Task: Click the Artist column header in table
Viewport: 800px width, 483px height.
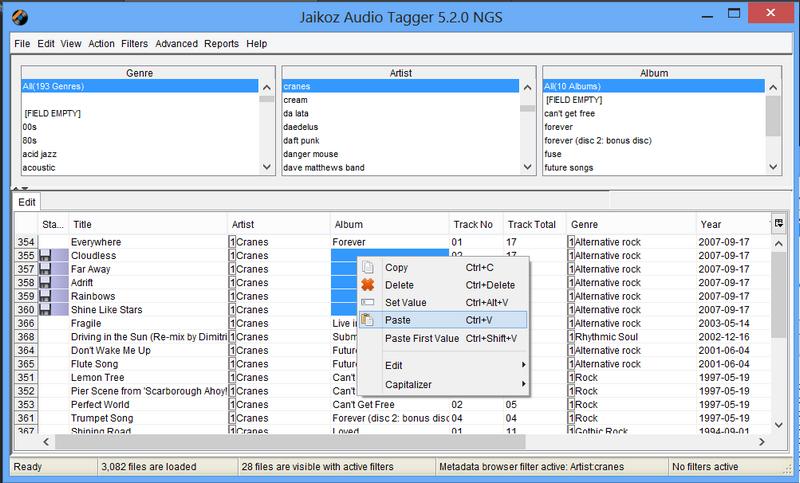Action: pyautogui.click(x=279, y=224)
